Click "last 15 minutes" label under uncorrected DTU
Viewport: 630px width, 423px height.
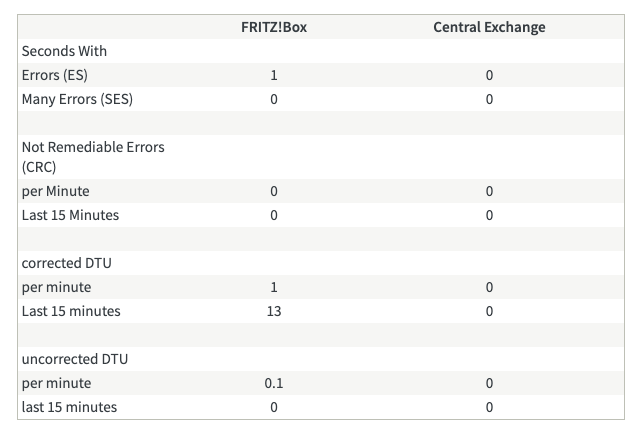tap(69, 407)
